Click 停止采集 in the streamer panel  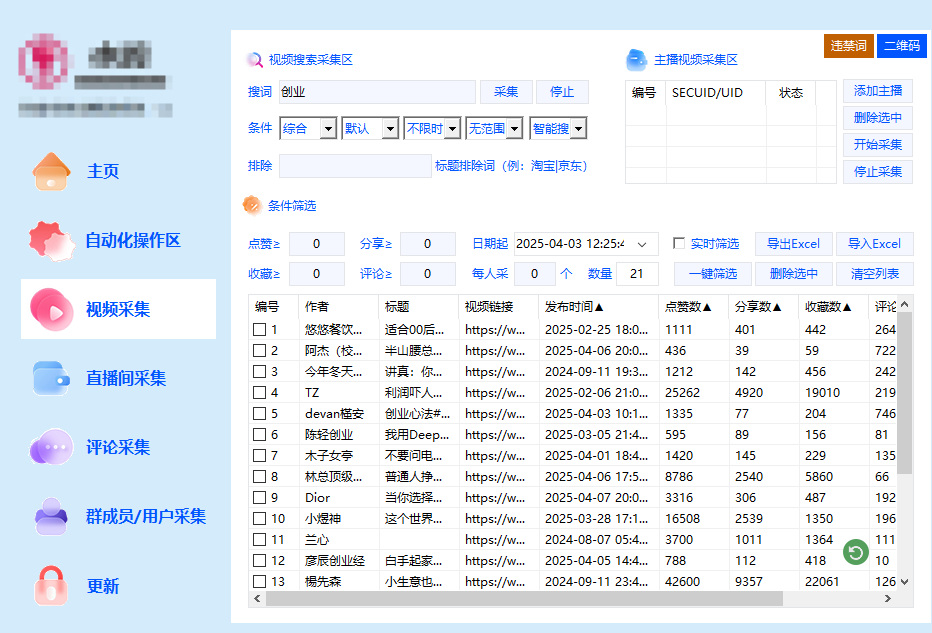point(878,172)
